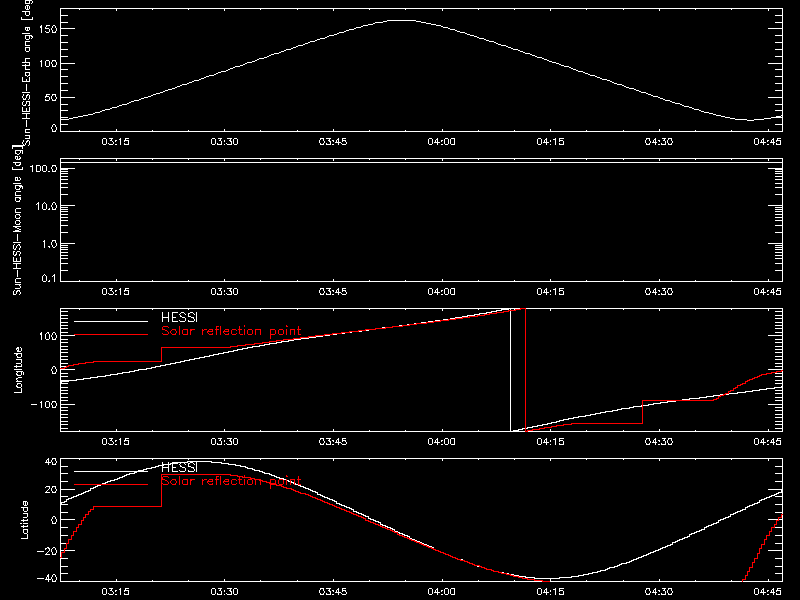The height and width of the screenshot is (600, 800).
Task: Click the -40 tick on Latitude axis
Action: click(47, 579)
